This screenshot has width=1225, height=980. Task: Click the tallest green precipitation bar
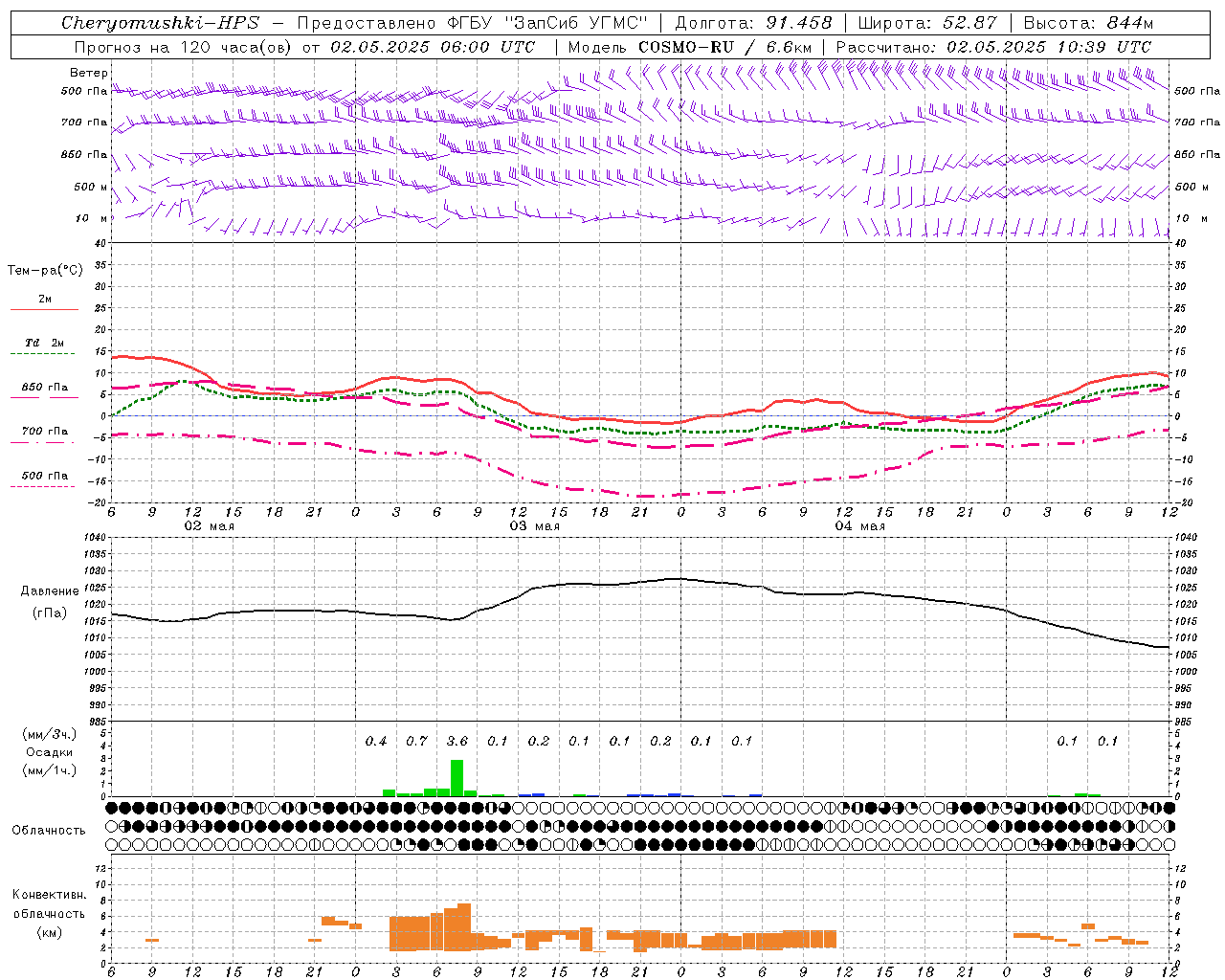coord(457,778)
